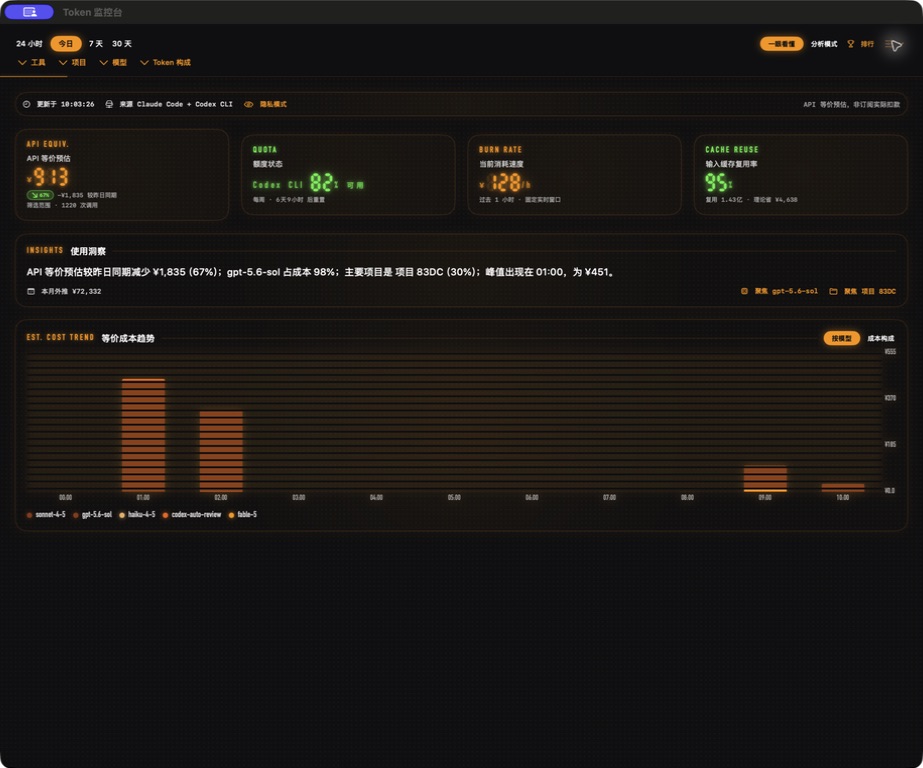
Task: Click the 95% cache reuse value
Action: [719, 183]
